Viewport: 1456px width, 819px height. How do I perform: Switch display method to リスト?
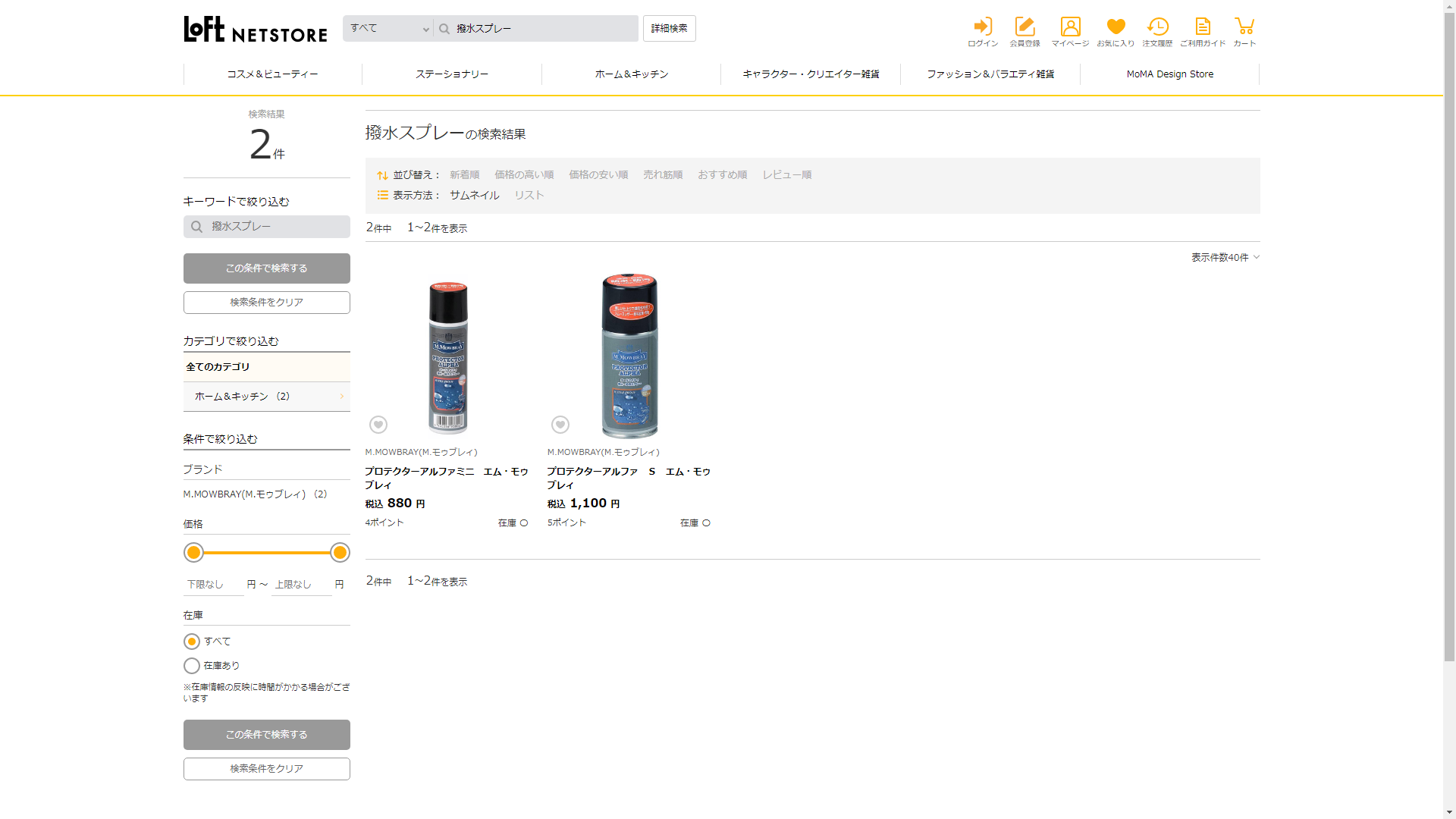(529, 196)
